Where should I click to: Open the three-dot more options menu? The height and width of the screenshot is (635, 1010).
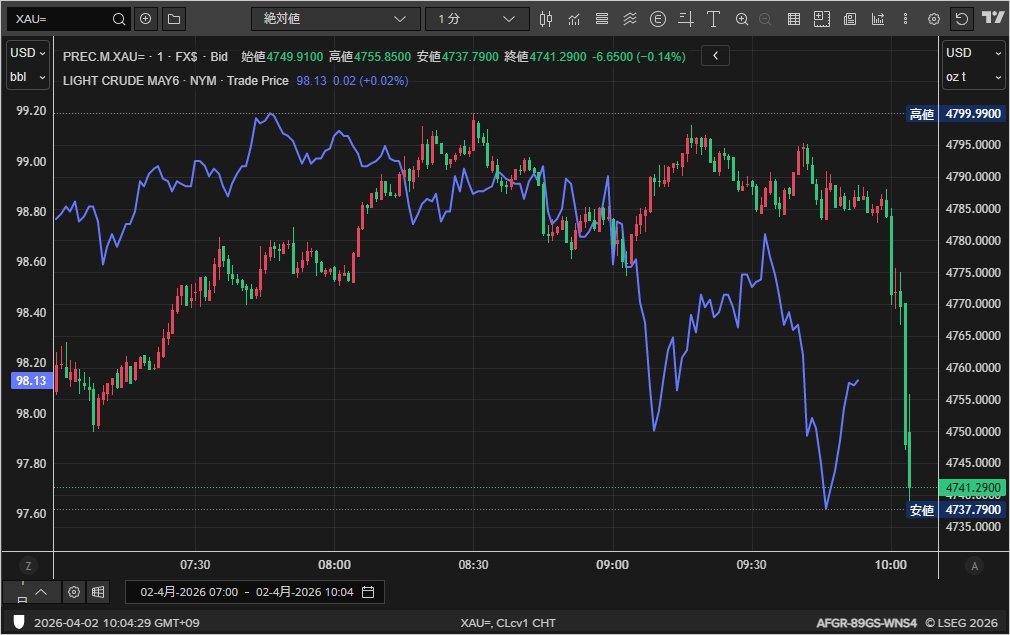point(906,19)
